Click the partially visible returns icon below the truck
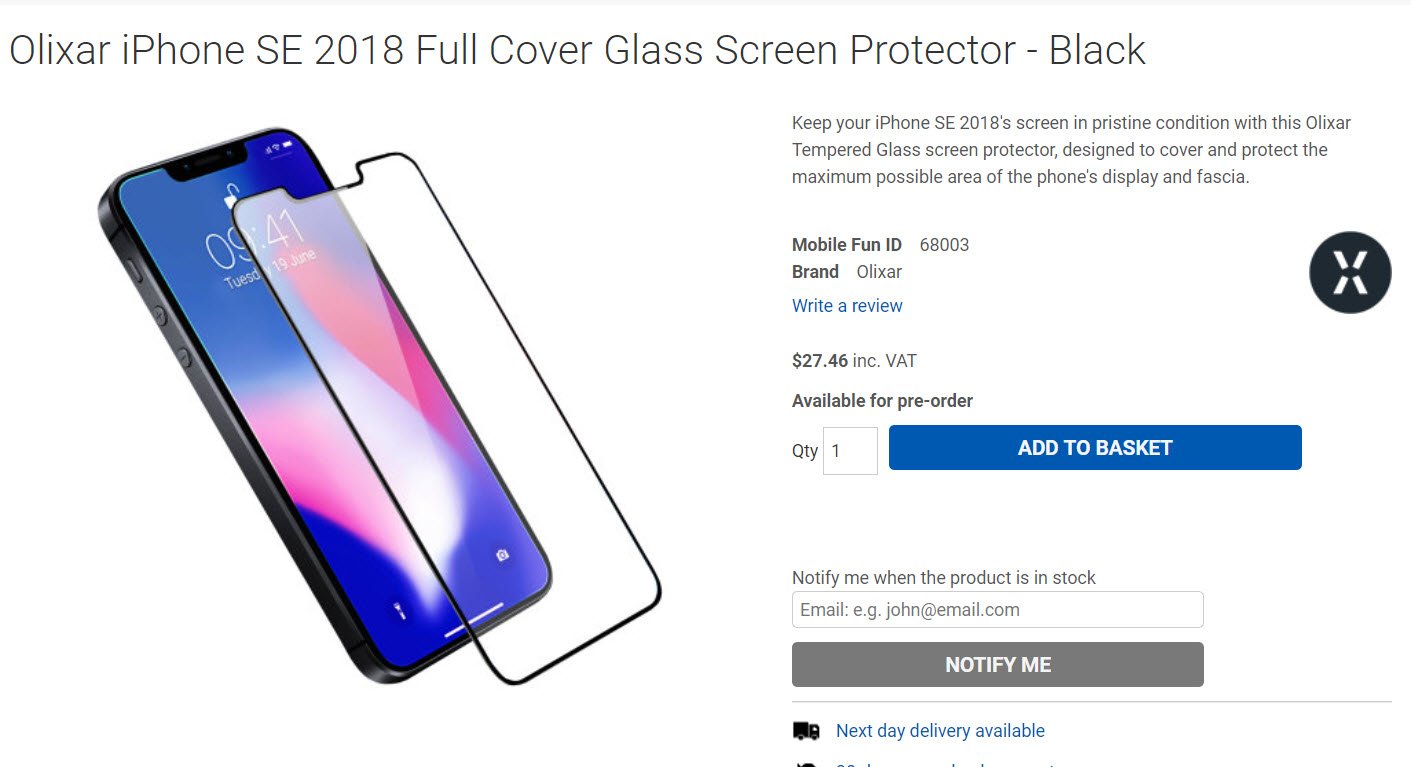 coord(806,763)
